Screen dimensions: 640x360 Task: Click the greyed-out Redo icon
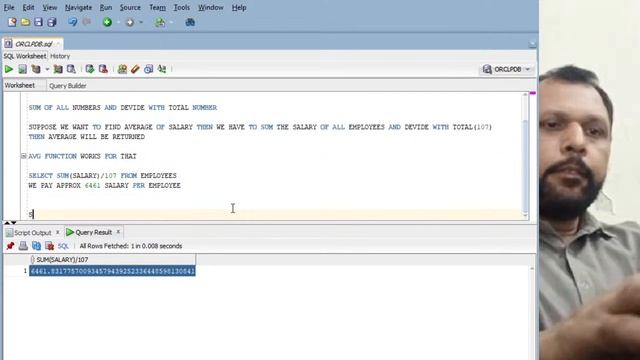click(87, 22)
